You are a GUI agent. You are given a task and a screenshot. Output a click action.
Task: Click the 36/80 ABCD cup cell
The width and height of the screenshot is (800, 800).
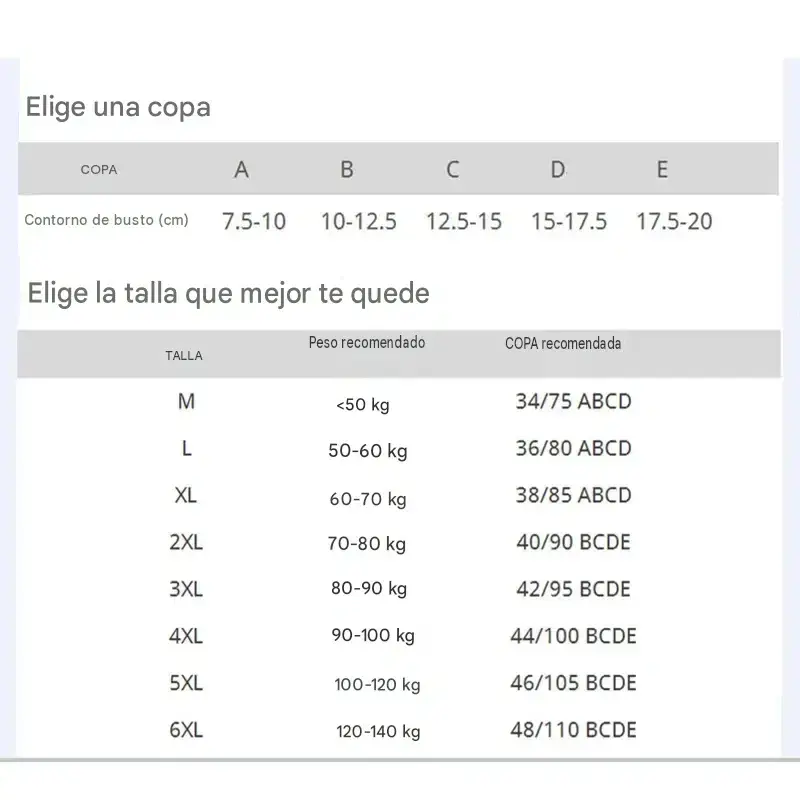(573, 448)
